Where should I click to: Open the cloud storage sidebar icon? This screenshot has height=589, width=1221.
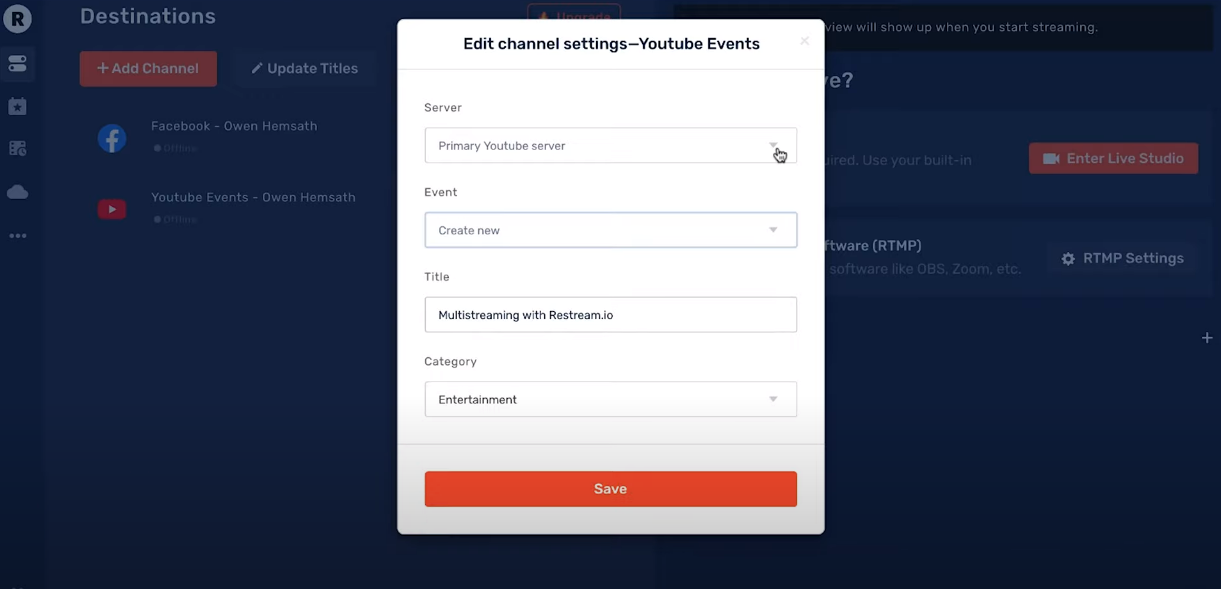17,192
